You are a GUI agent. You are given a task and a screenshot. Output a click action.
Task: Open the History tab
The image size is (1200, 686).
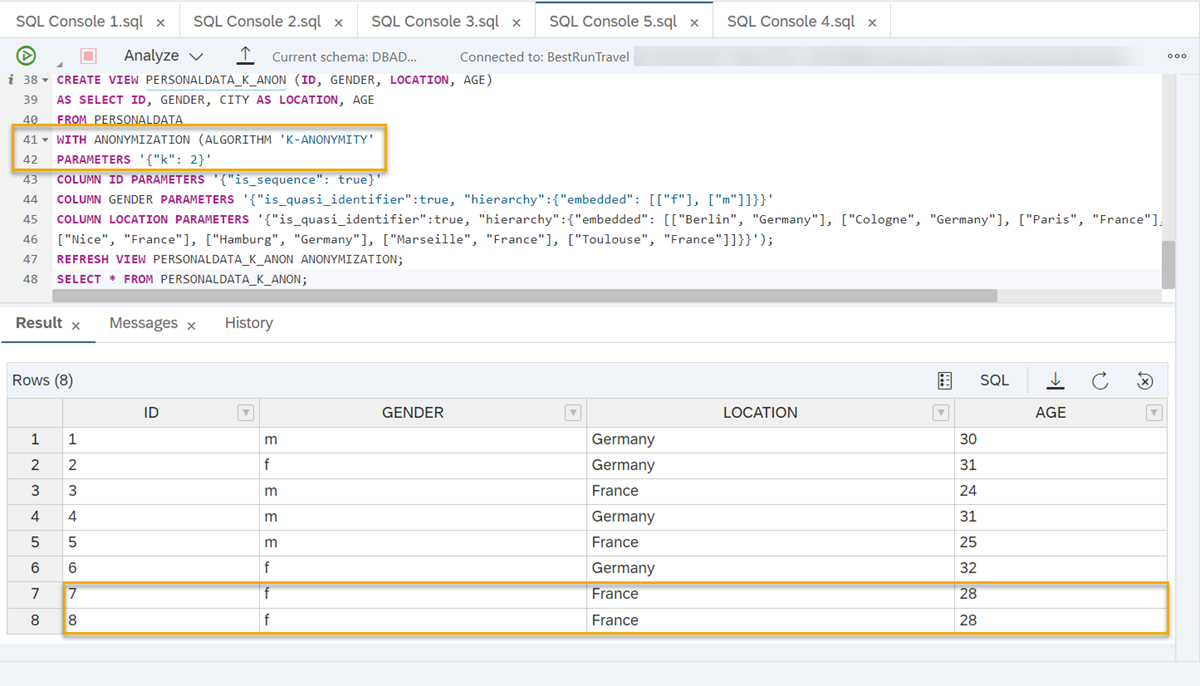point(249,323)
